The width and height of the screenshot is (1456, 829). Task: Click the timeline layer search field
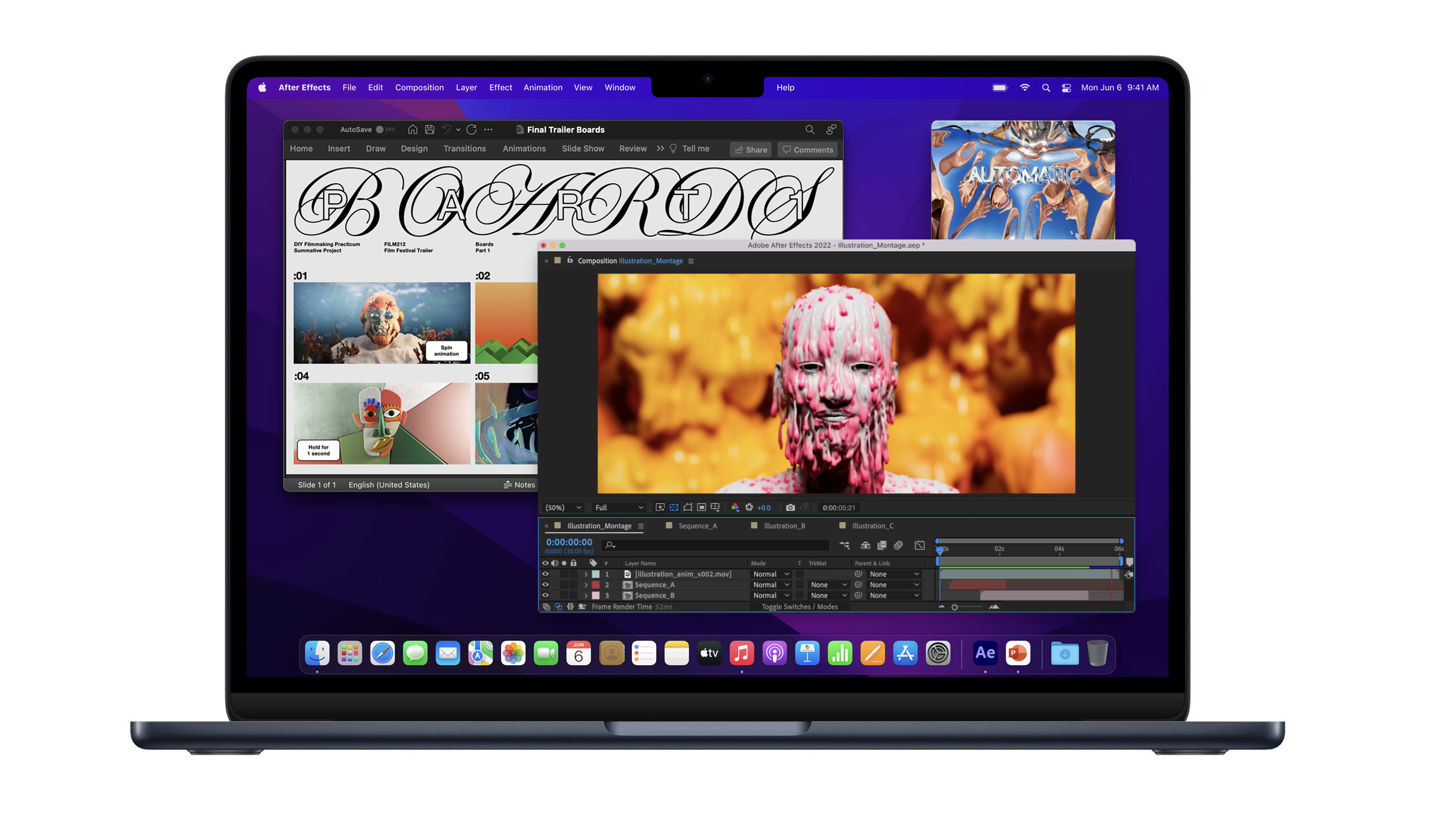[716, 545]
